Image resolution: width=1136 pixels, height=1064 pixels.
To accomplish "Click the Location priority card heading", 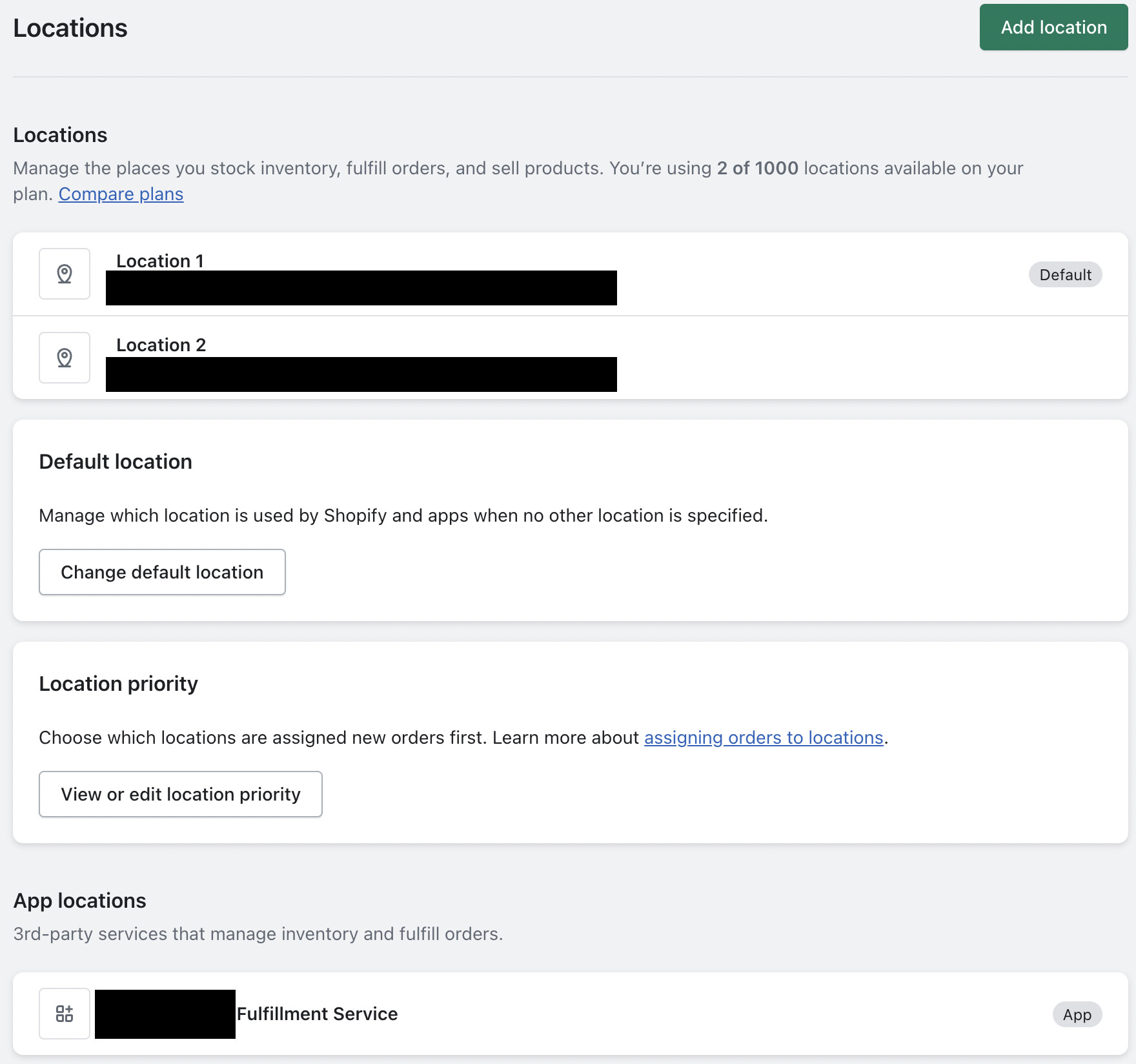I will point(118,684).
